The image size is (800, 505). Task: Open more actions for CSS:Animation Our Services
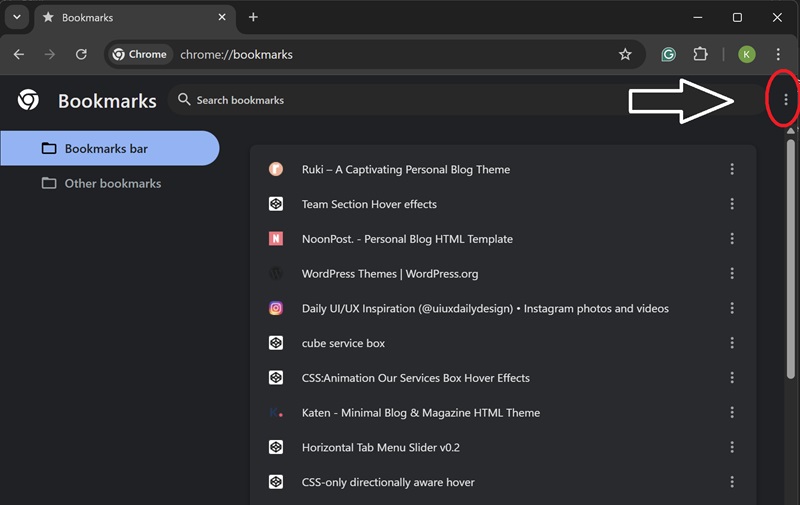coord(732,377)
